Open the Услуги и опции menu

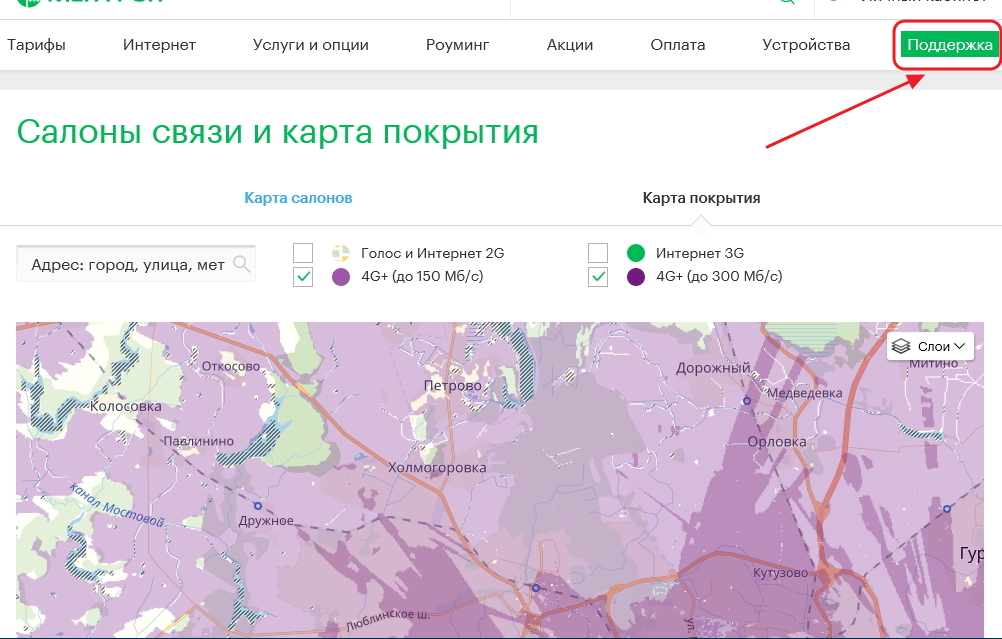pyautogui.click(x=308, y=44)
